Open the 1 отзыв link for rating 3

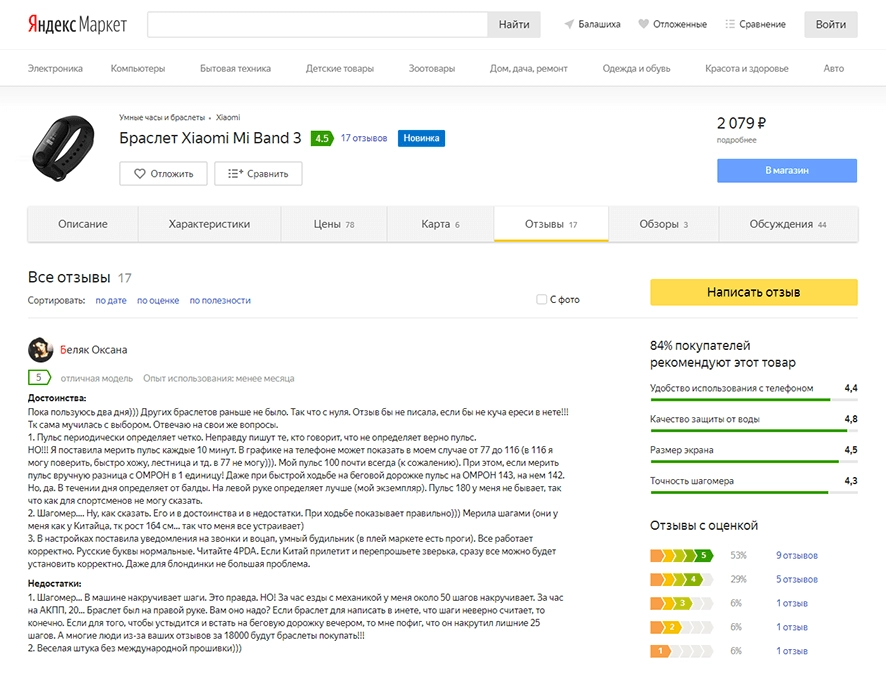coord(792,603)
